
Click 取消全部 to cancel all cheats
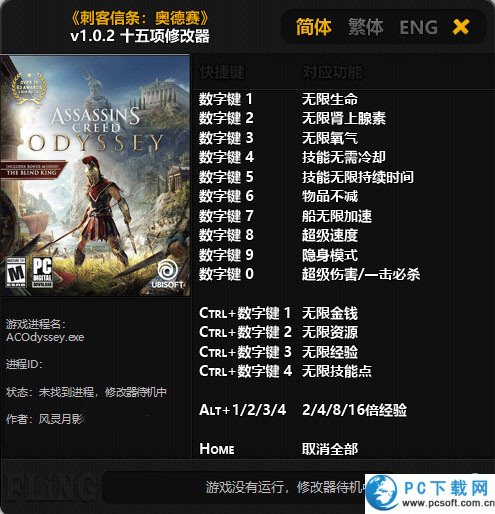point(330,449)
